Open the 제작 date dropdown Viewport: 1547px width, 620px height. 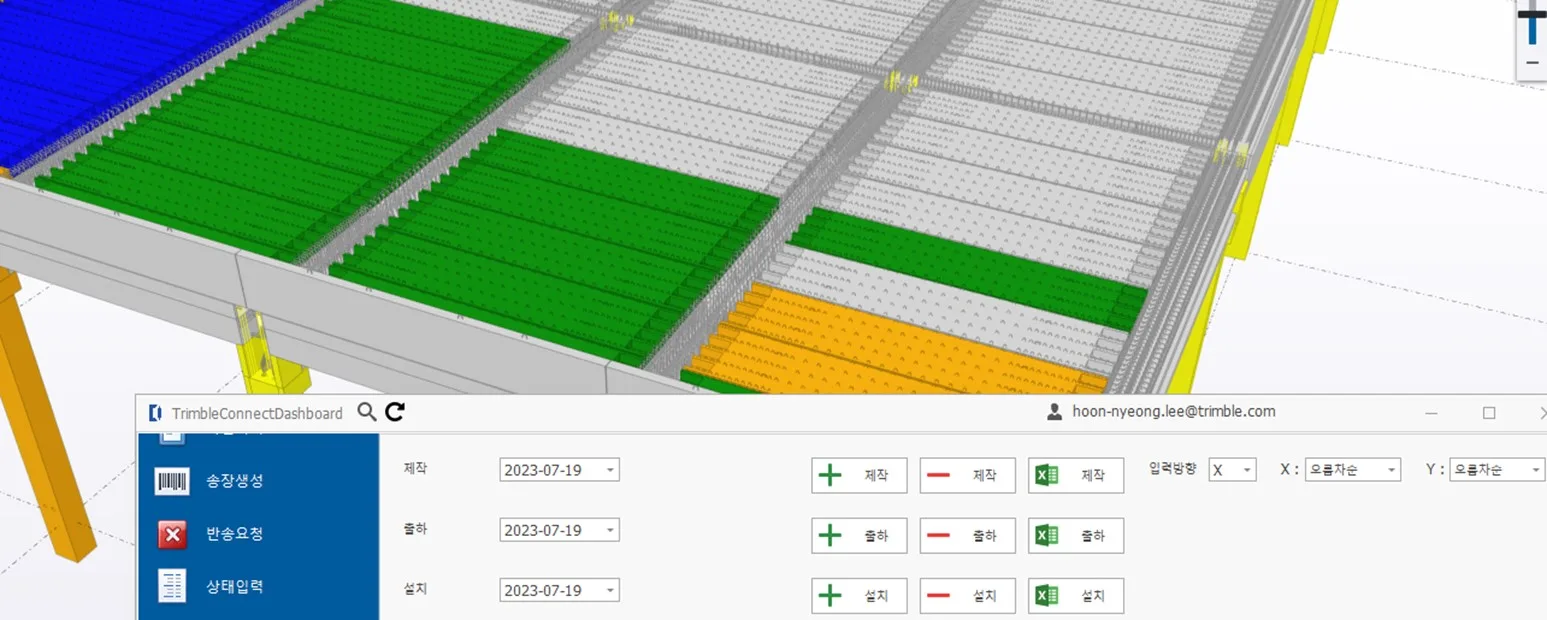[610, 470]
